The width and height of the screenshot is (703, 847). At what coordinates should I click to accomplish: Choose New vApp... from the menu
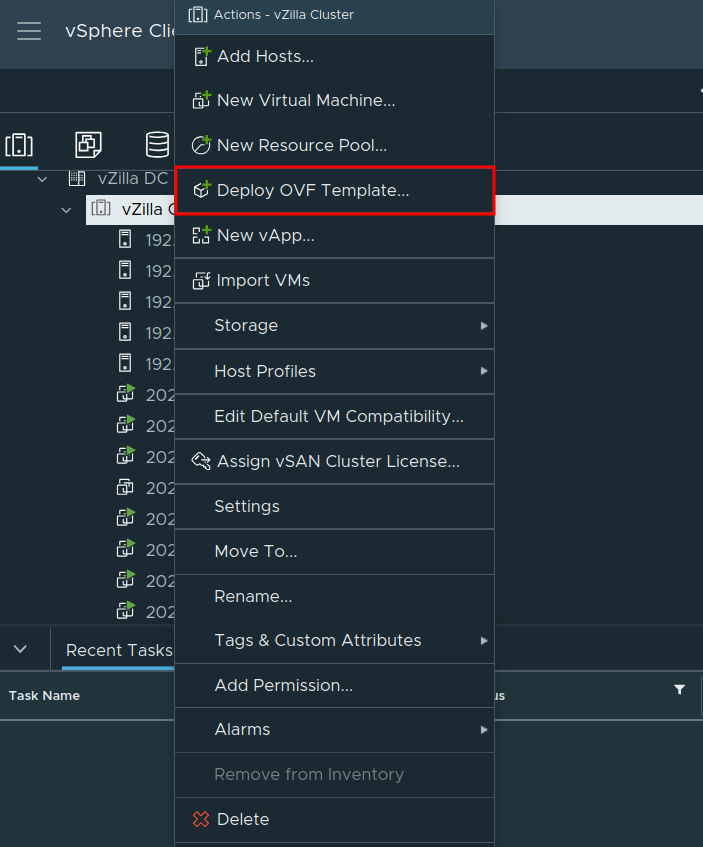(x=334, y=236)
